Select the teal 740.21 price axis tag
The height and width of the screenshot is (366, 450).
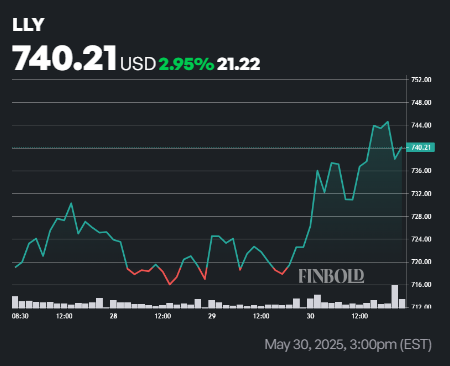point(421,148)
